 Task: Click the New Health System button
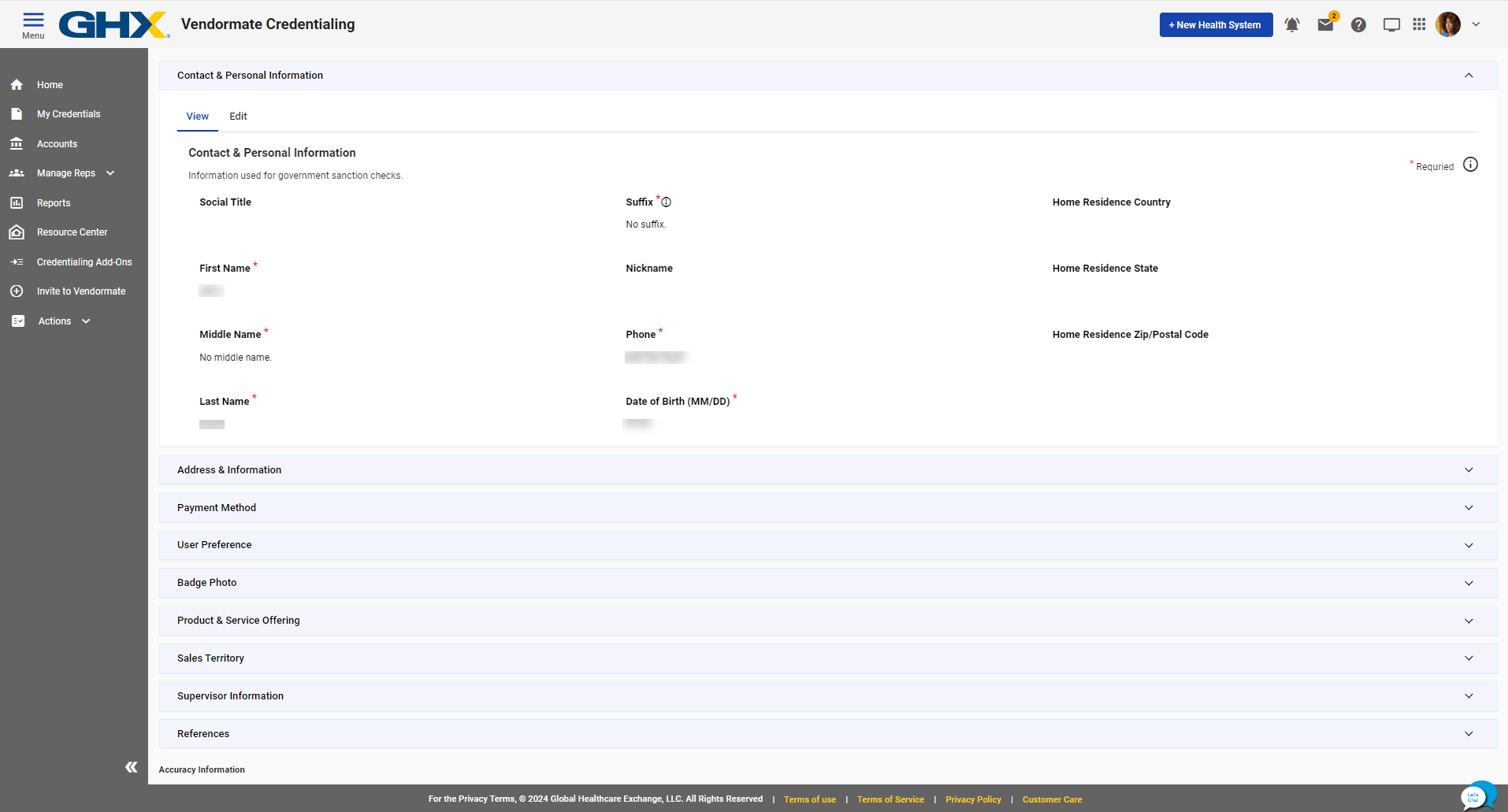coord(1216,24)
